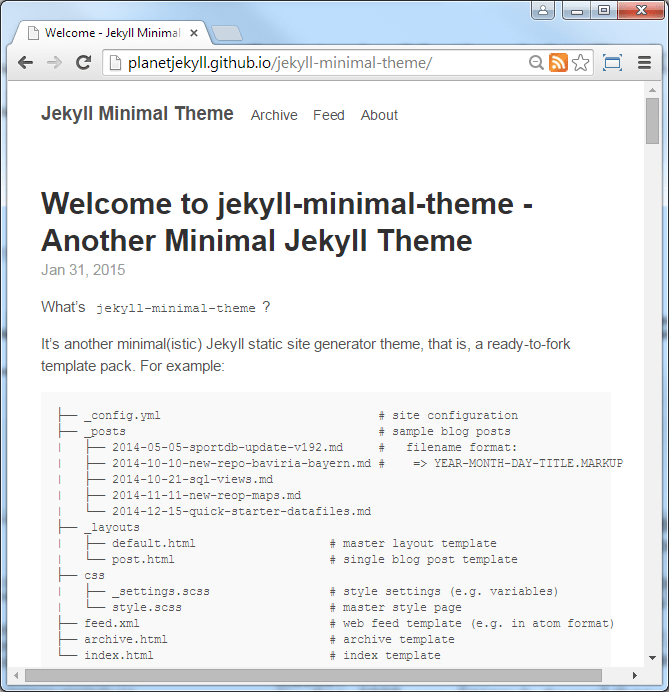669x692 pixels.
Task: Click the inline code "jekyll-minimal-theme"
Action: point(176,308)
